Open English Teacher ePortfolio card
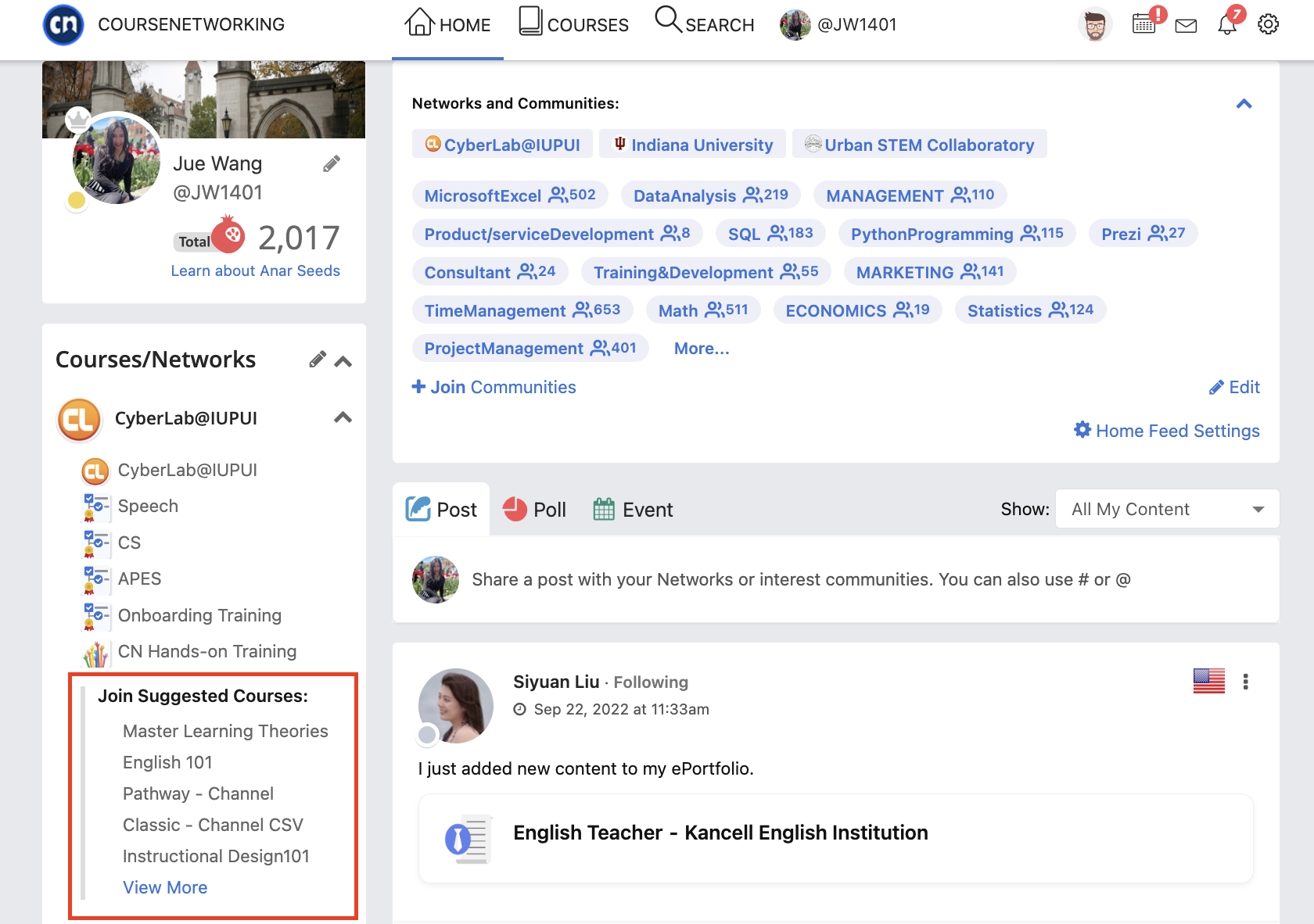 click(836, 839)
